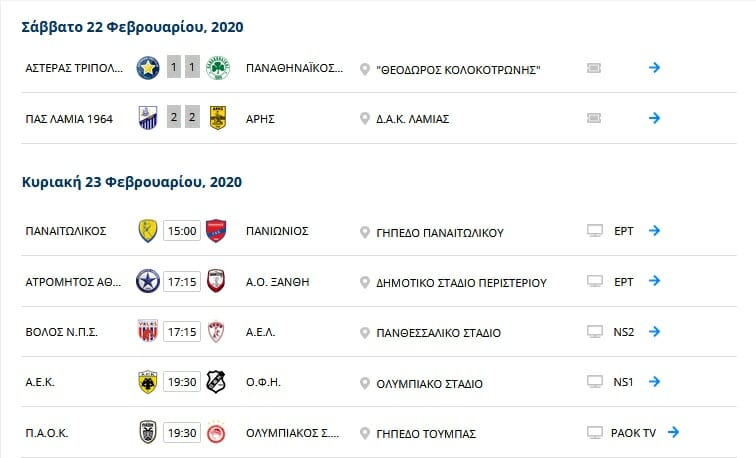
Task: Click the location pin next to ΟΛΥΜΠΙΑΚΟ ΣΤΑΔΙΟ
Action: click(365, 384)
